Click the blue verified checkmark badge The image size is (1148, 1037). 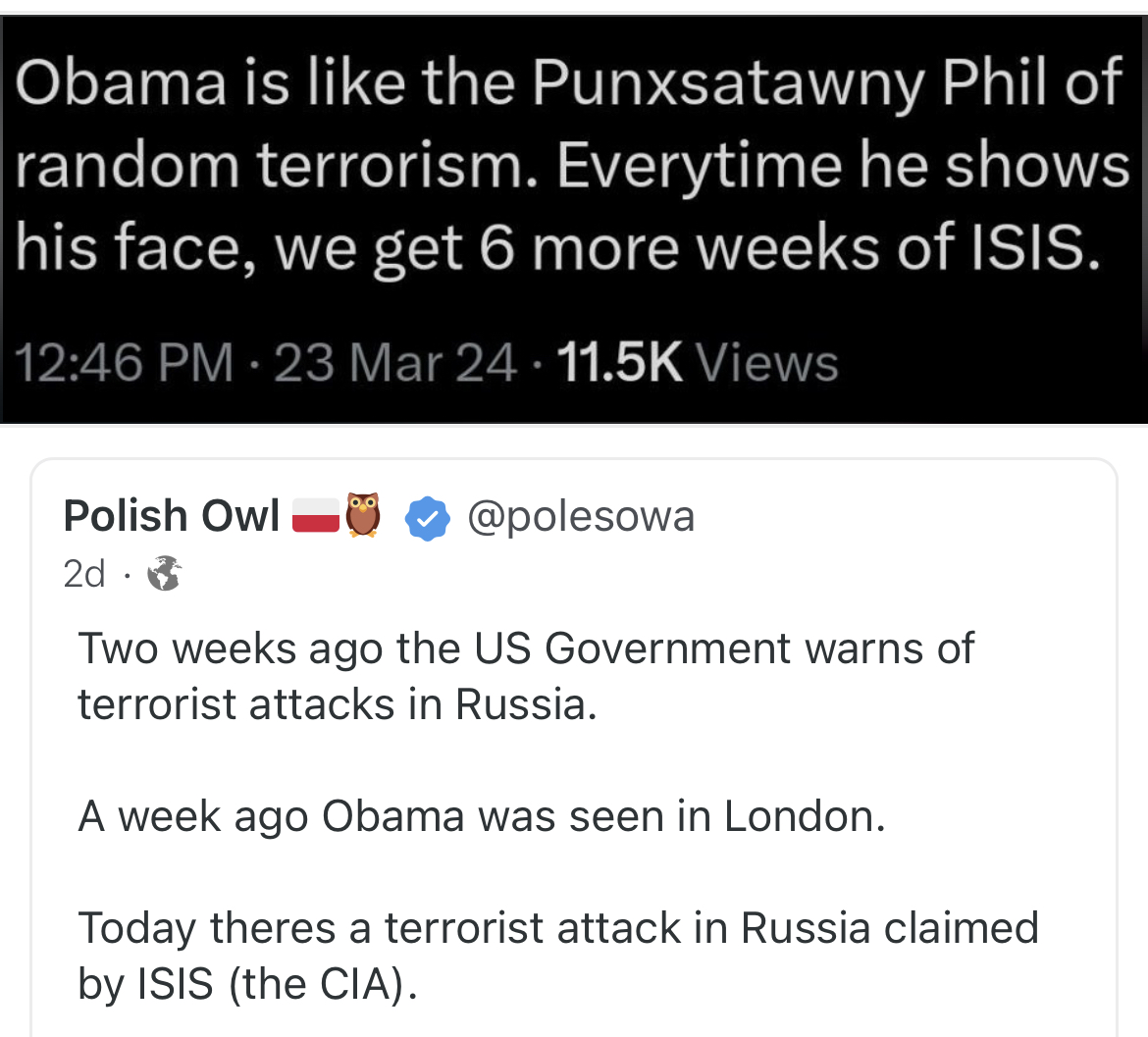point(428,518)
